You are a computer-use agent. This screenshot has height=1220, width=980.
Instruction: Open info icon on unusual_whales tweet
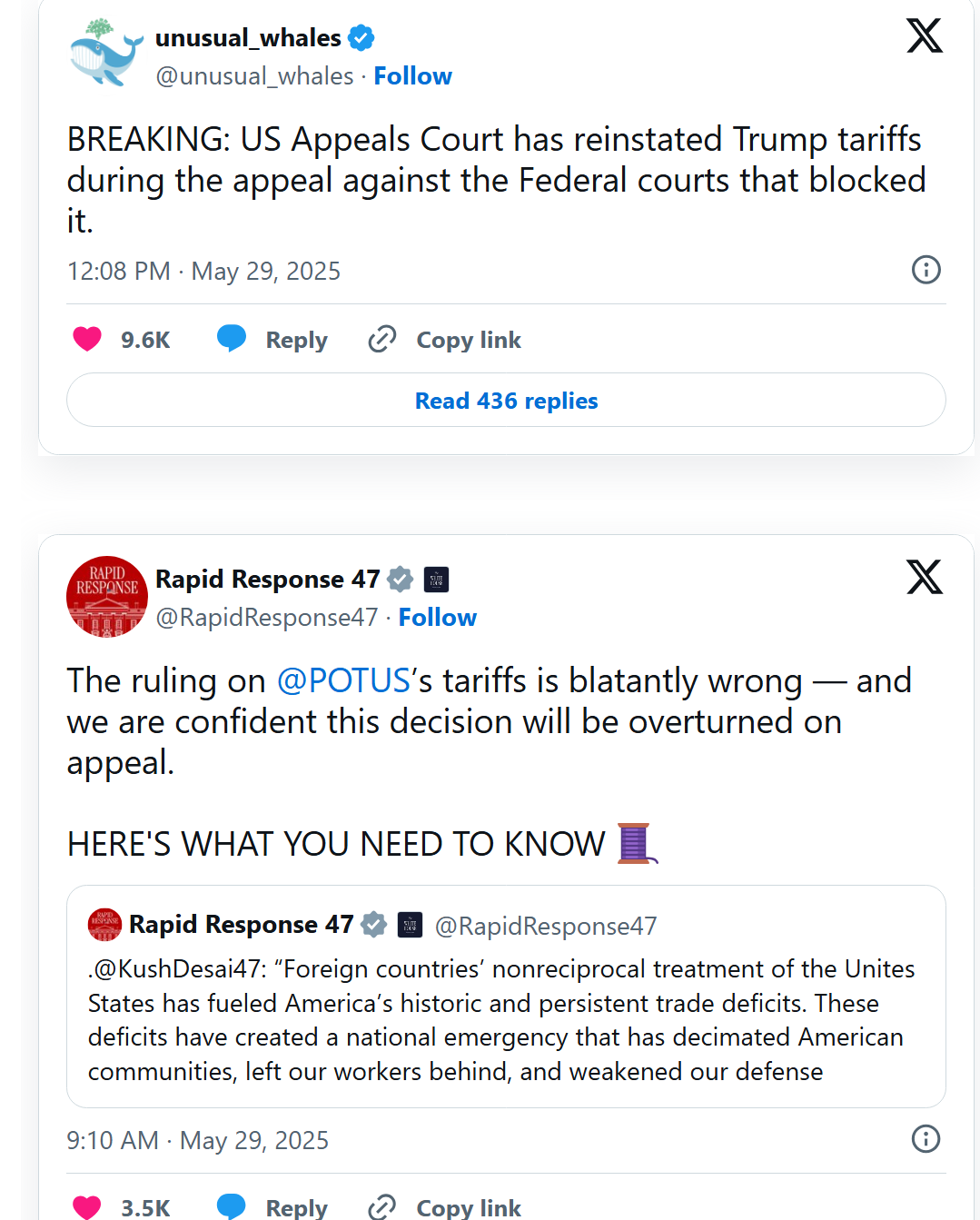coord(926,270)
